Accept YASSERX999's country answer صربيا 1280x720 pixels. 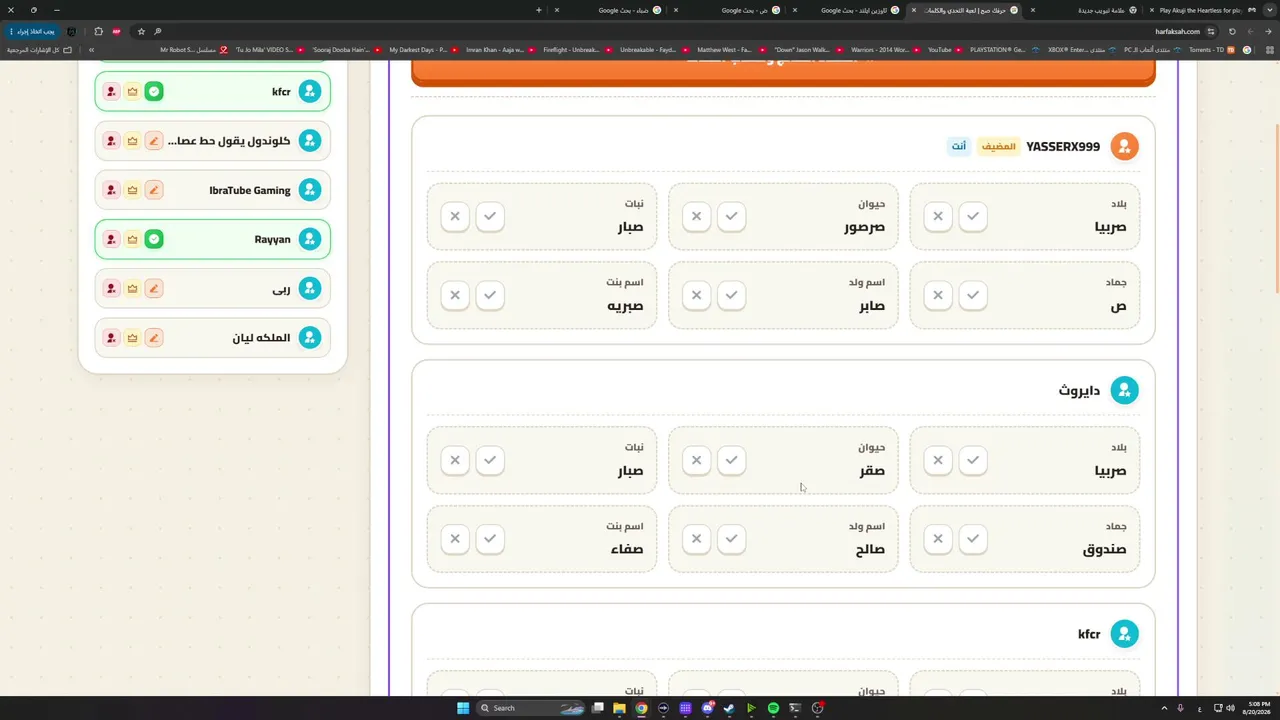click(x=973, y=216)
